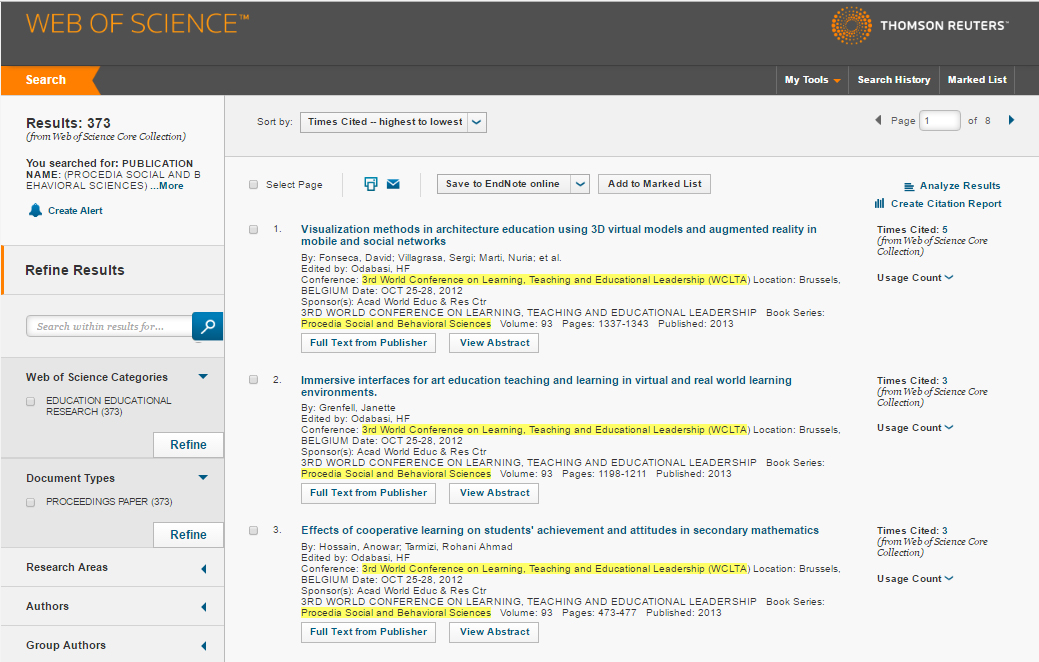This screenshot has height=662, width=1039.
Task: Click the print results icon
Action: [x=371, y=184]
